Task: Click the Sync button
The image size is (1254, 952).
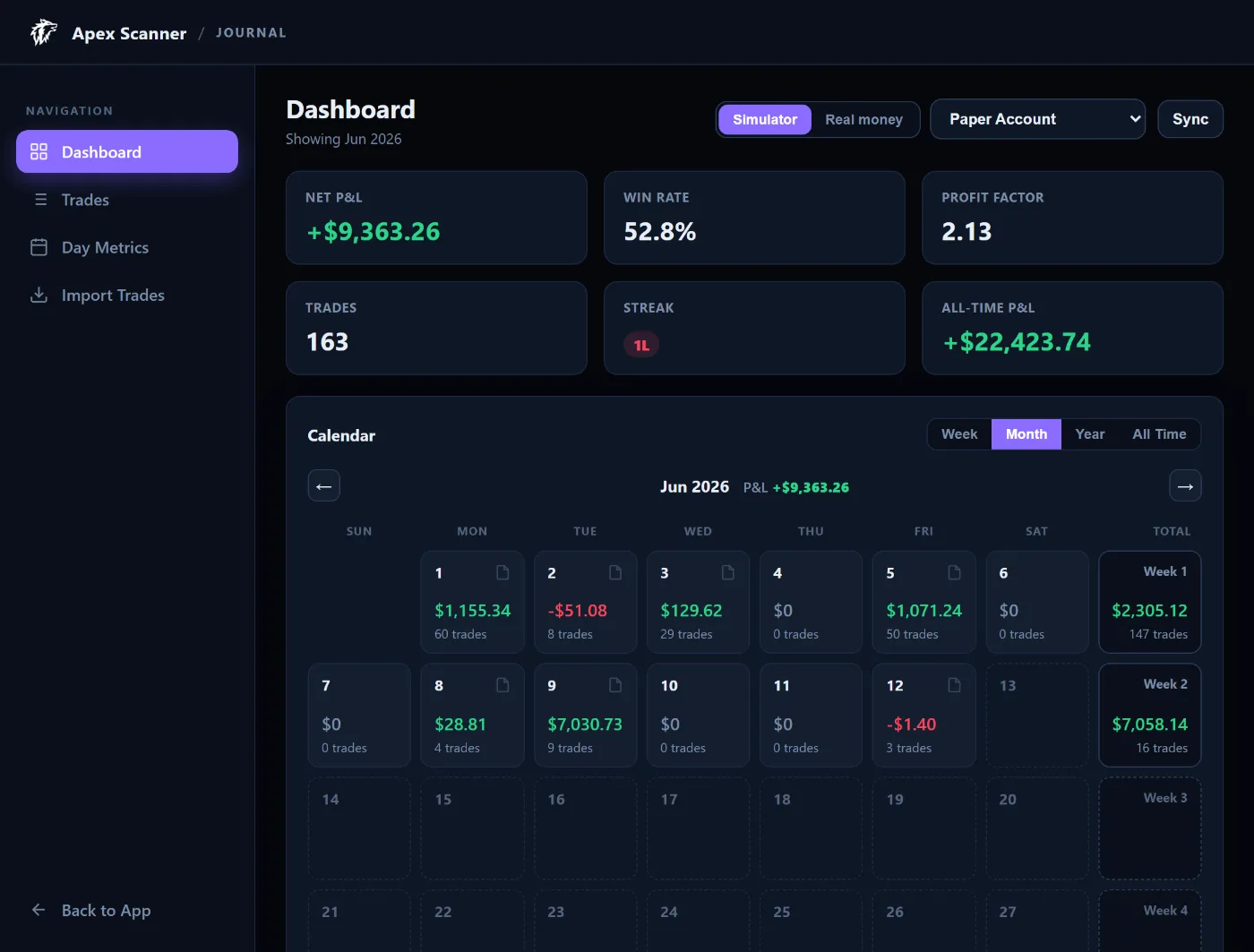Action: point(1190,119)
